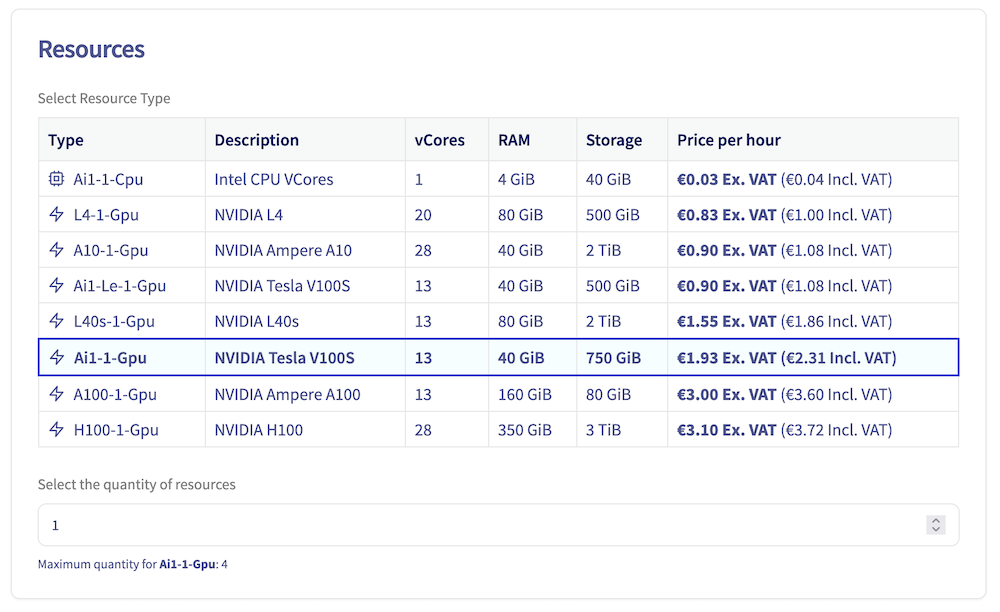
Task: Click the Type column header
Action: point(66,140)
